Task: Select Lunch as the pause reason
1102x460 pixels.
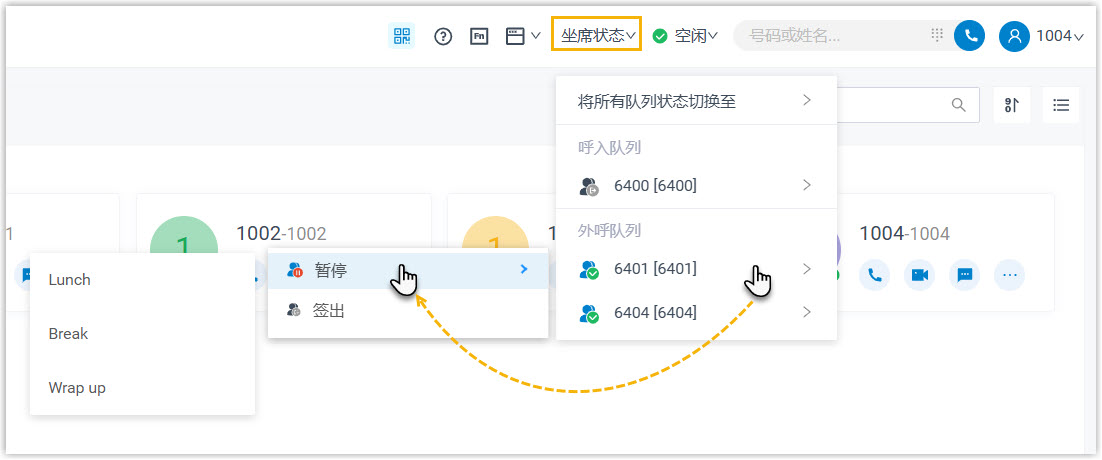Action: [70, 280]
